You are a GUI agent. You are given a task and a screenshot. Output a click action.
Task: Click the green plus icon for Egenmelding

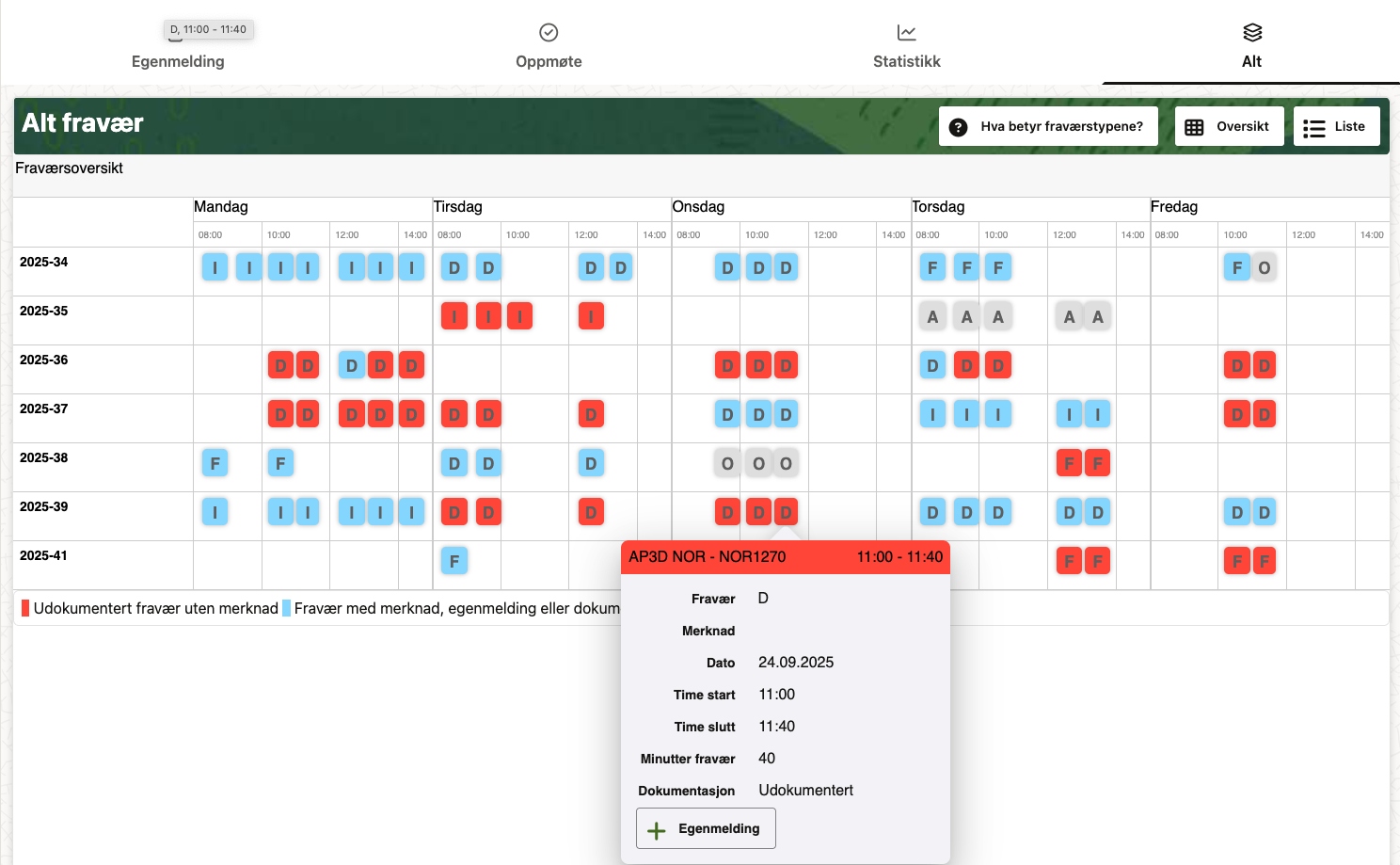(x=657, y=829)
